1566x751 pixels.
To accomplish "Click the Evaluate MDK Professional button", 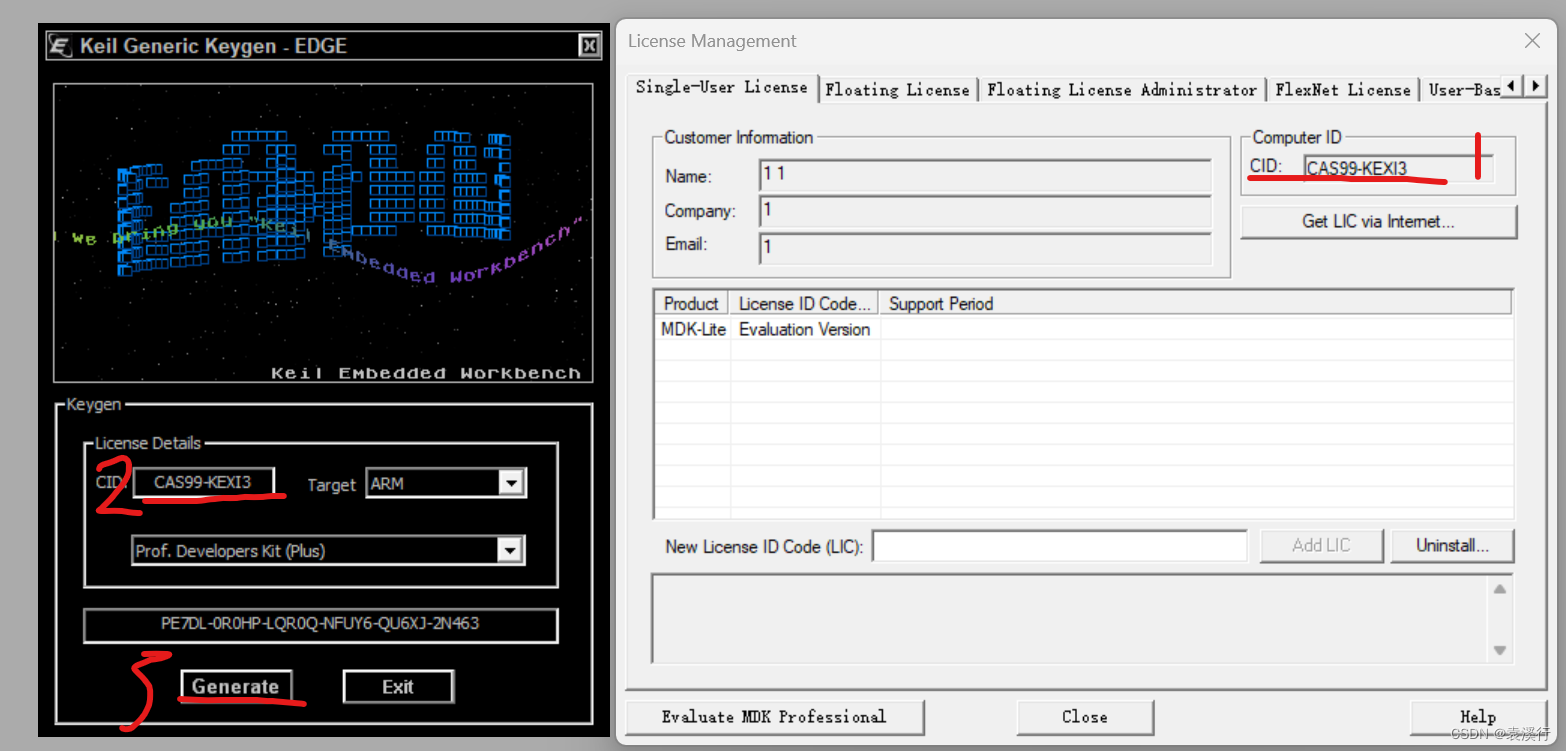I will (775, 717).
